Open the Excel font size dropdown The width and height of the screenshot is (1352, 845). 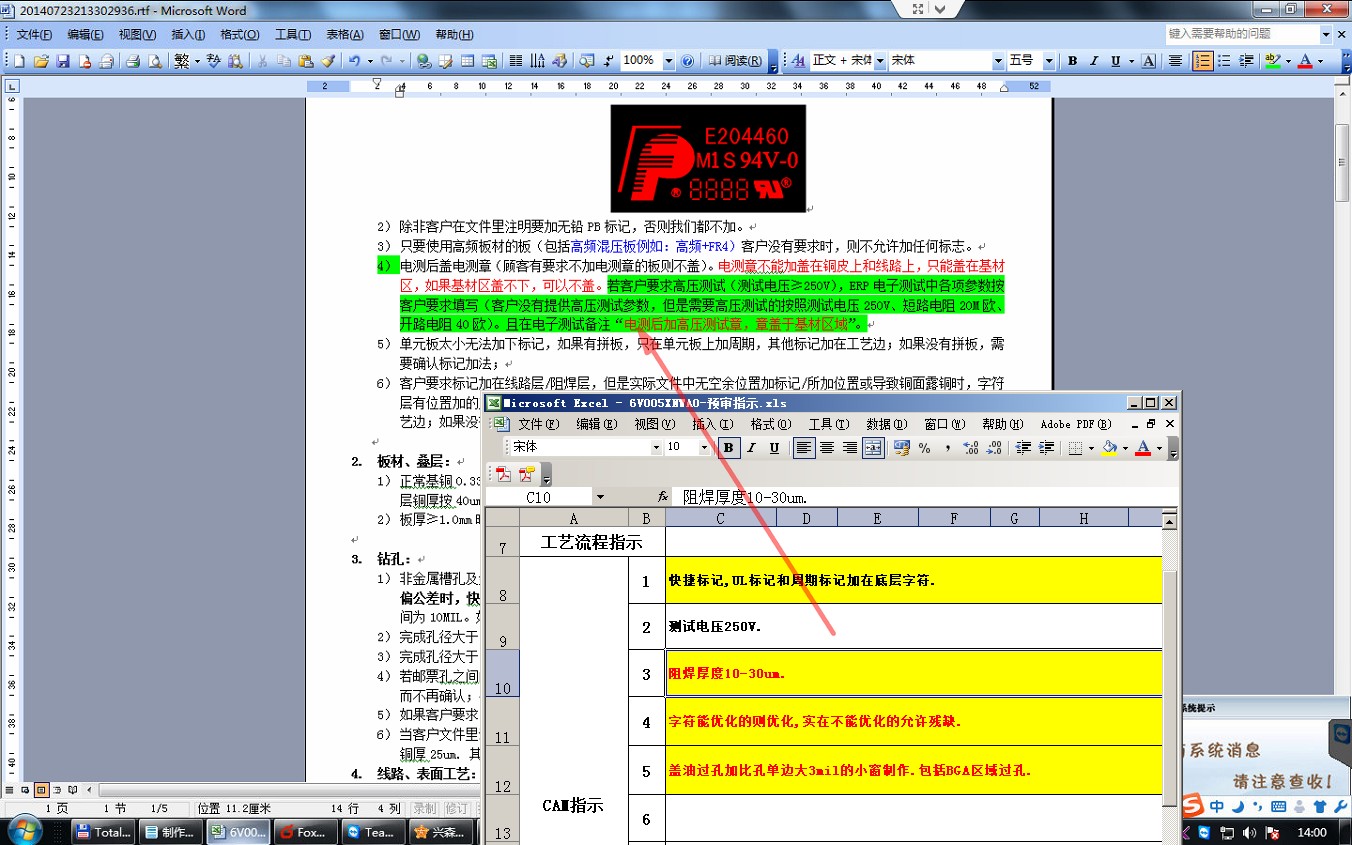(705, 448)
